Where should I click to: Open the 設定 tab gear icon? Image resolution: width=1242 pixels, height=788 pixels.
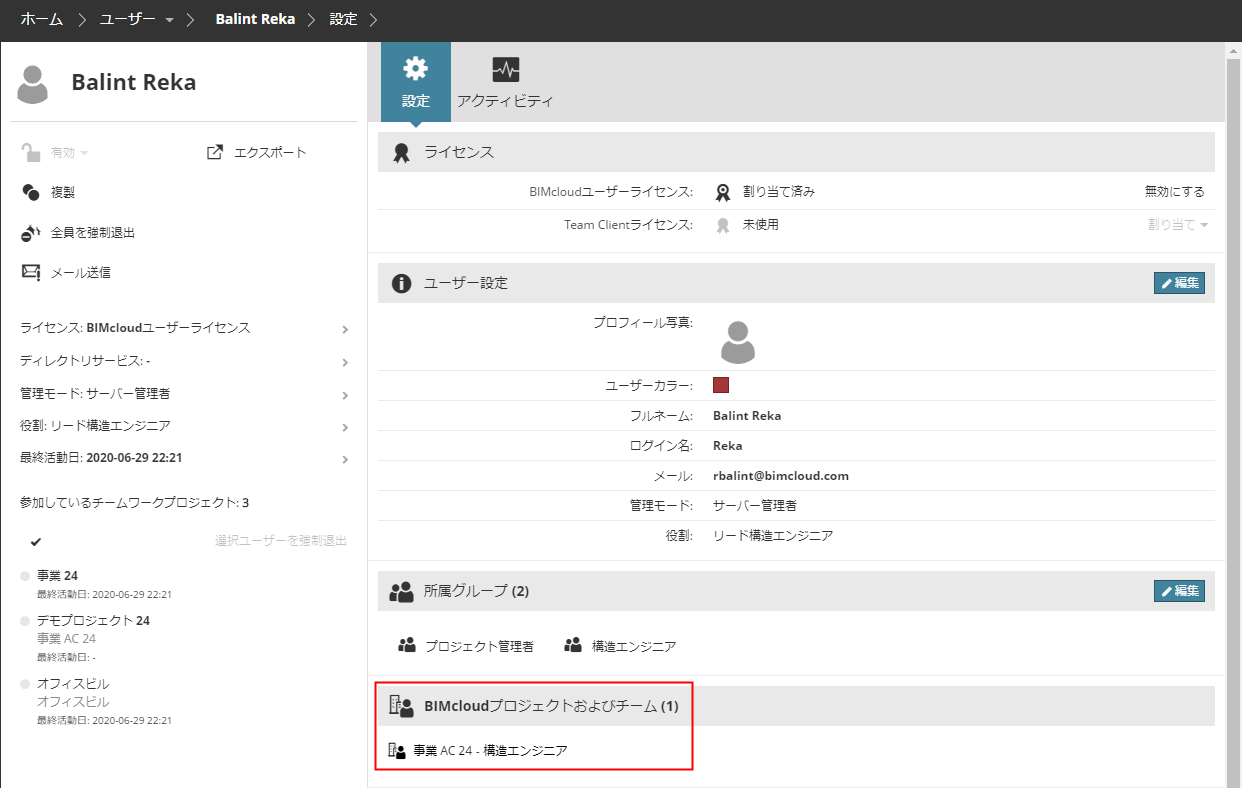pyautogui.click(x=415, y=68)
